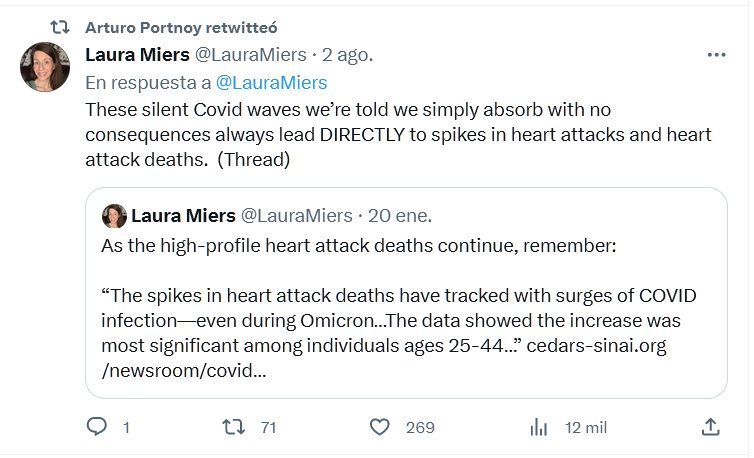754x458 pixels.
Task: Click small avatar in quoted tweet
Action: click(x=114, y=215)
